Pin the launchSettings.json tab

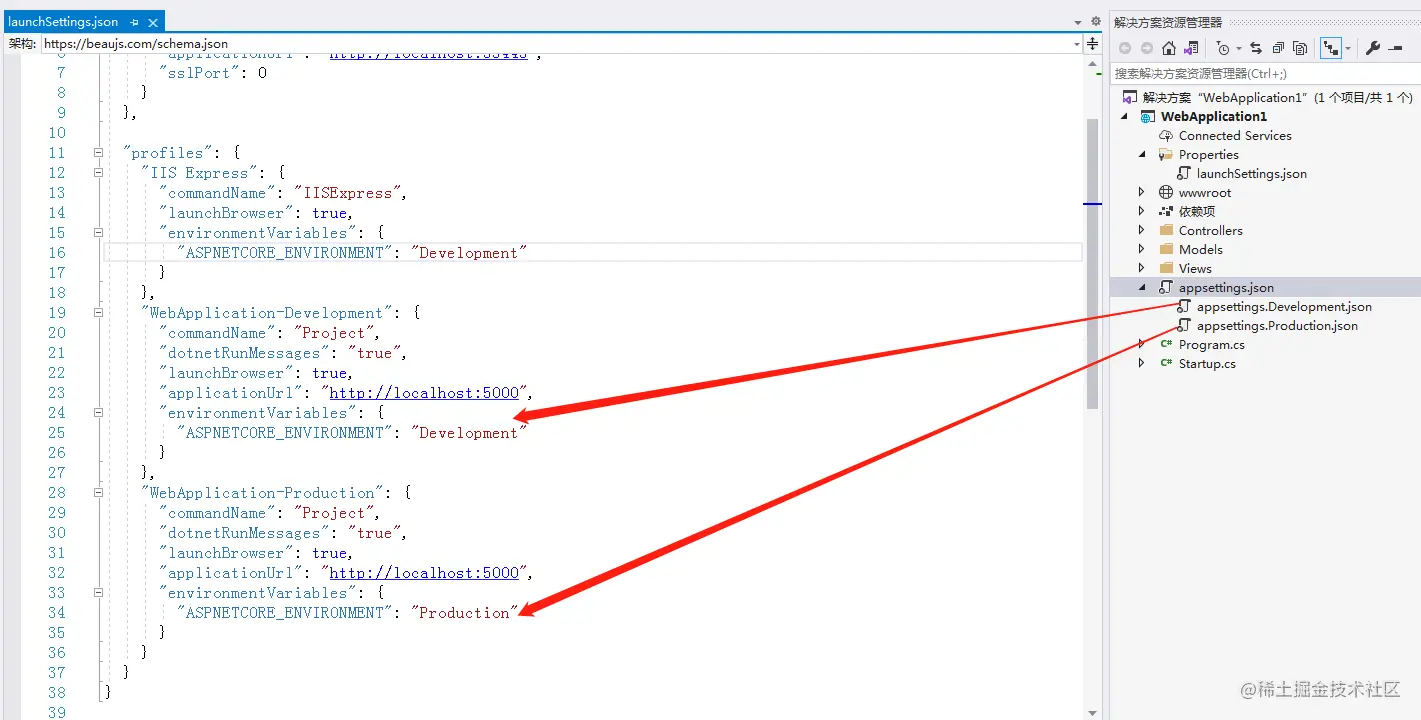(133, 21)
